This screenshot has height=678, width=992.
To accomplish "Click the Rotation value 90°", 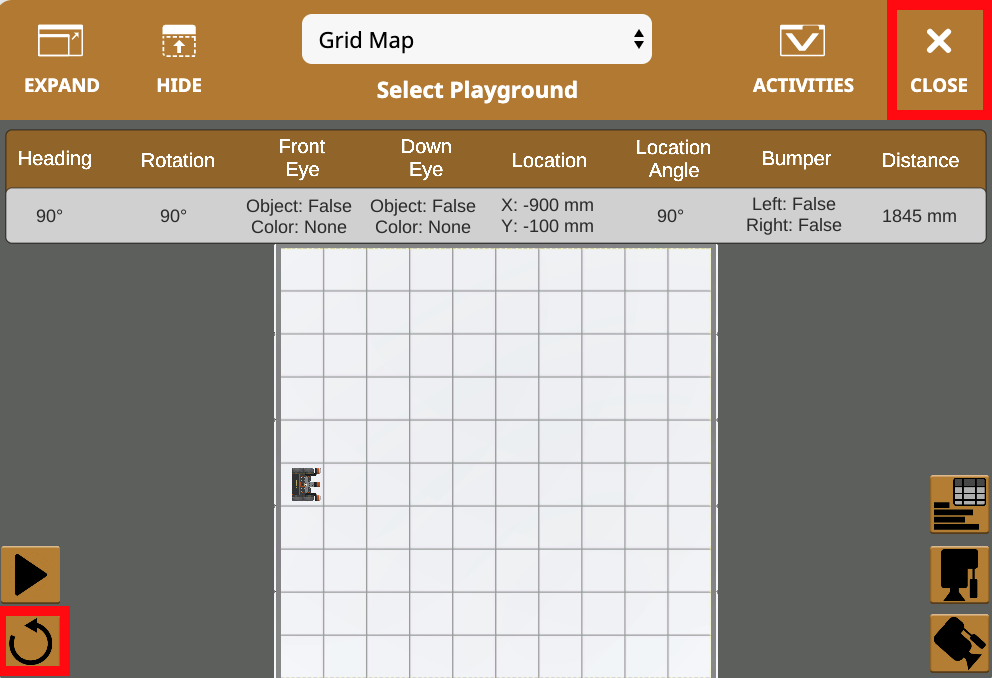I will [x=174, y=216].
